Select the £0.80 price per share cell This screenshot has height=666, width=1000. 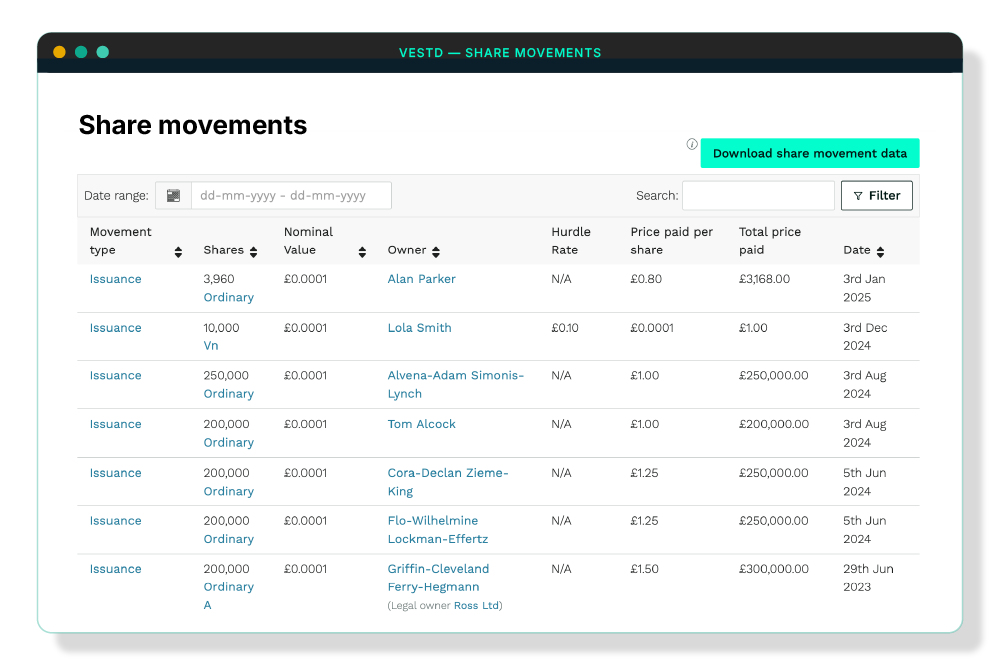click(646, 279)
